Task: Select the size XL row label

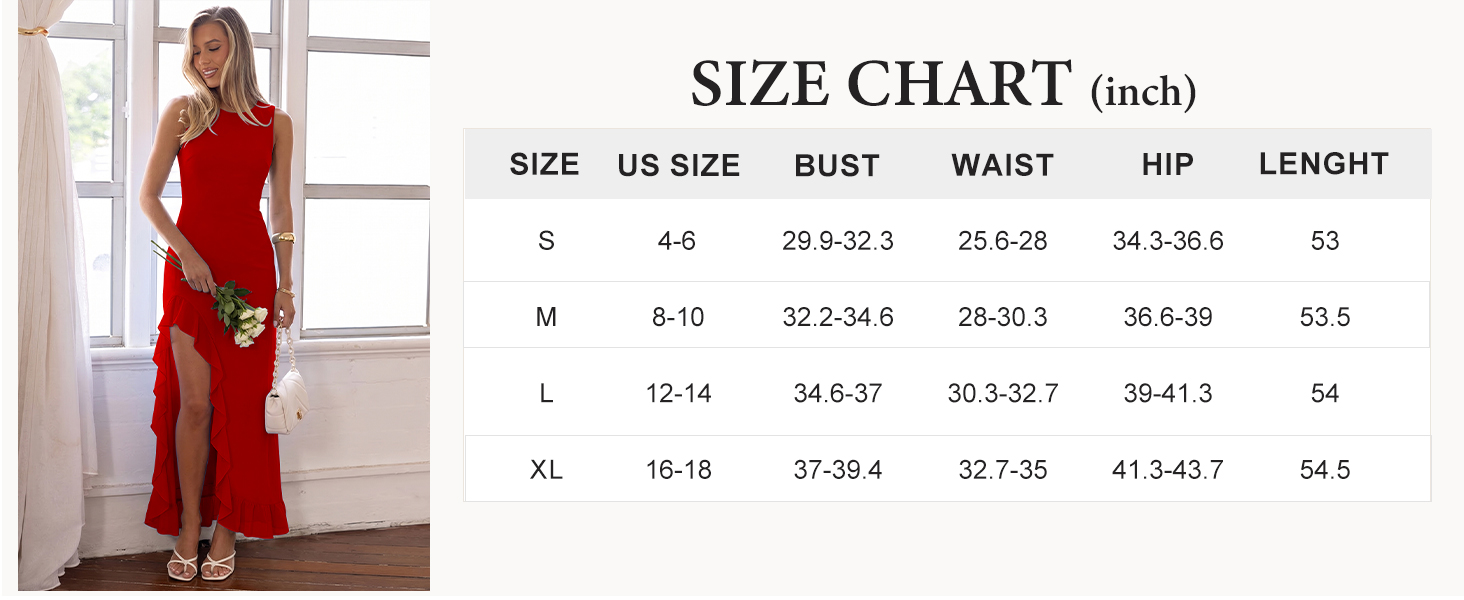Action: pos(546,469)
